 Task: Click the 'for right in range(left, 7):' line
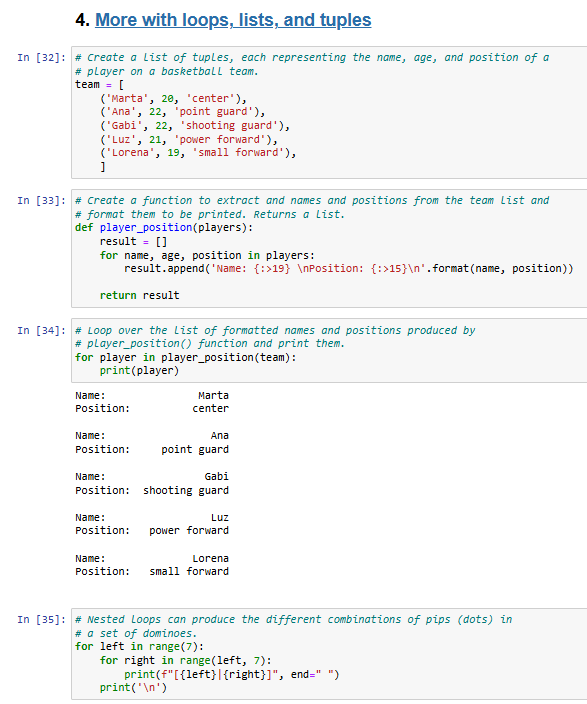tap(185, 660)
